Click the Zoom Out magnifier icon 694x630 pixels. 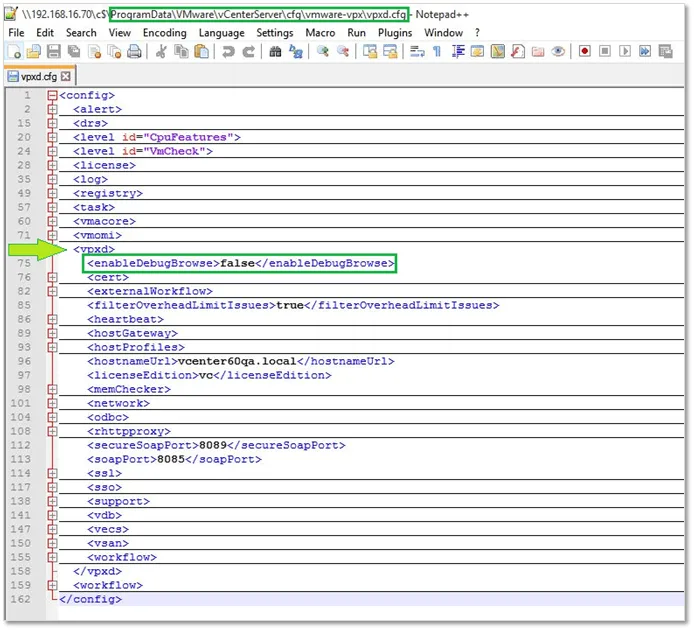343,52
